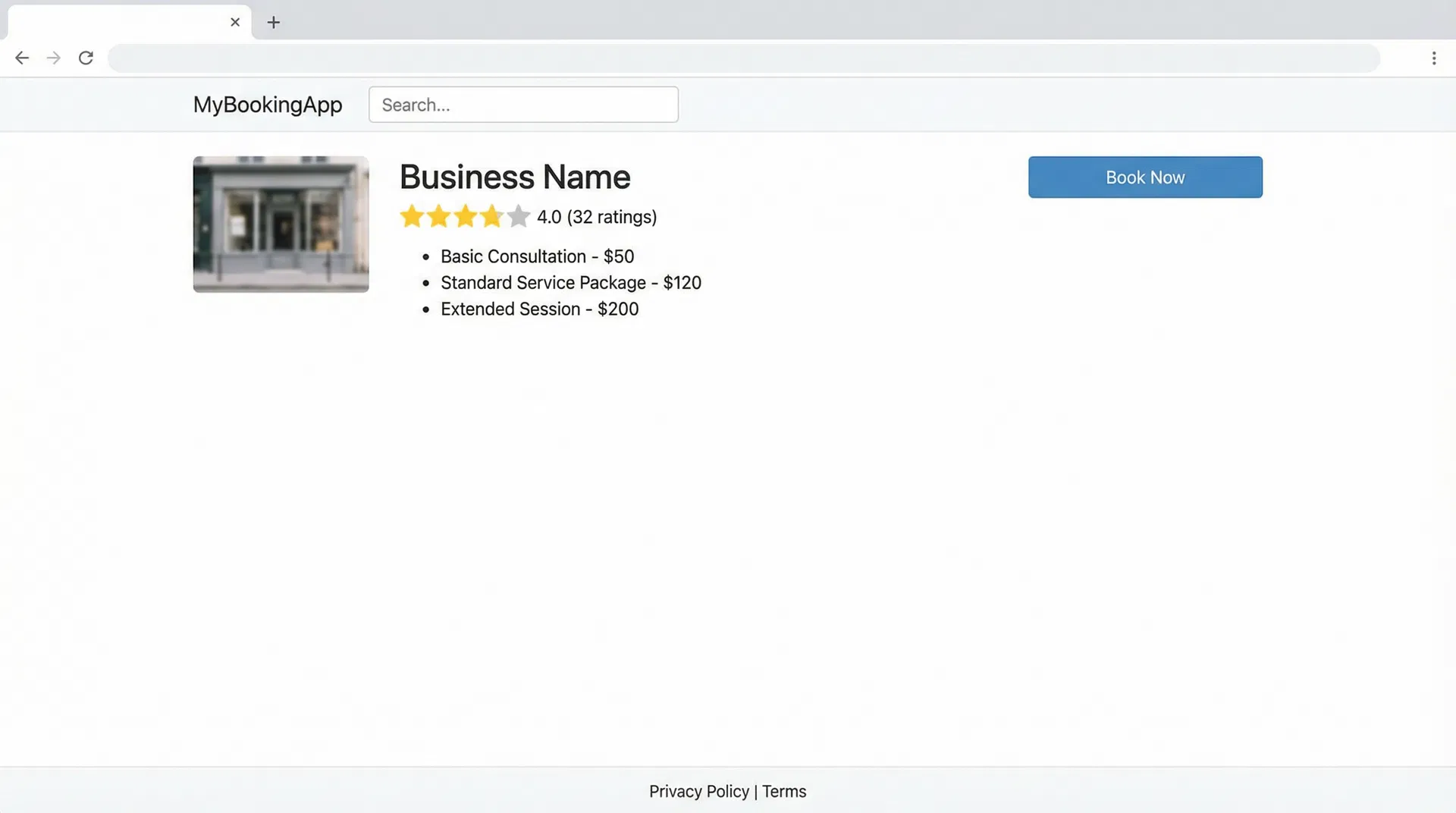Click the browser forward navigation arrow
The height and width of the screenshot is (813, 1456).
tap(53, 58)
